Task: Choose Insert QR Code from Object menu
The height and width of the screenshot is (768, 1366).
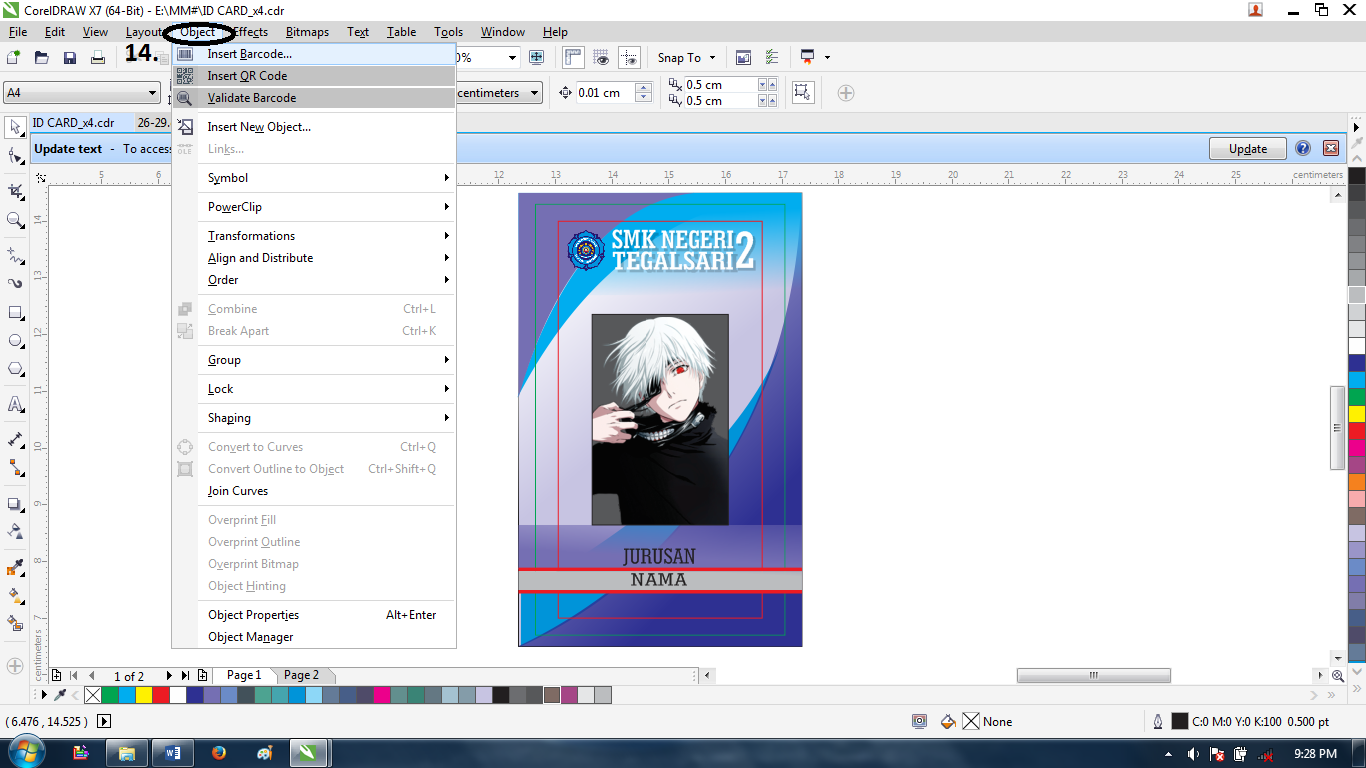Action: pos(245,75)
